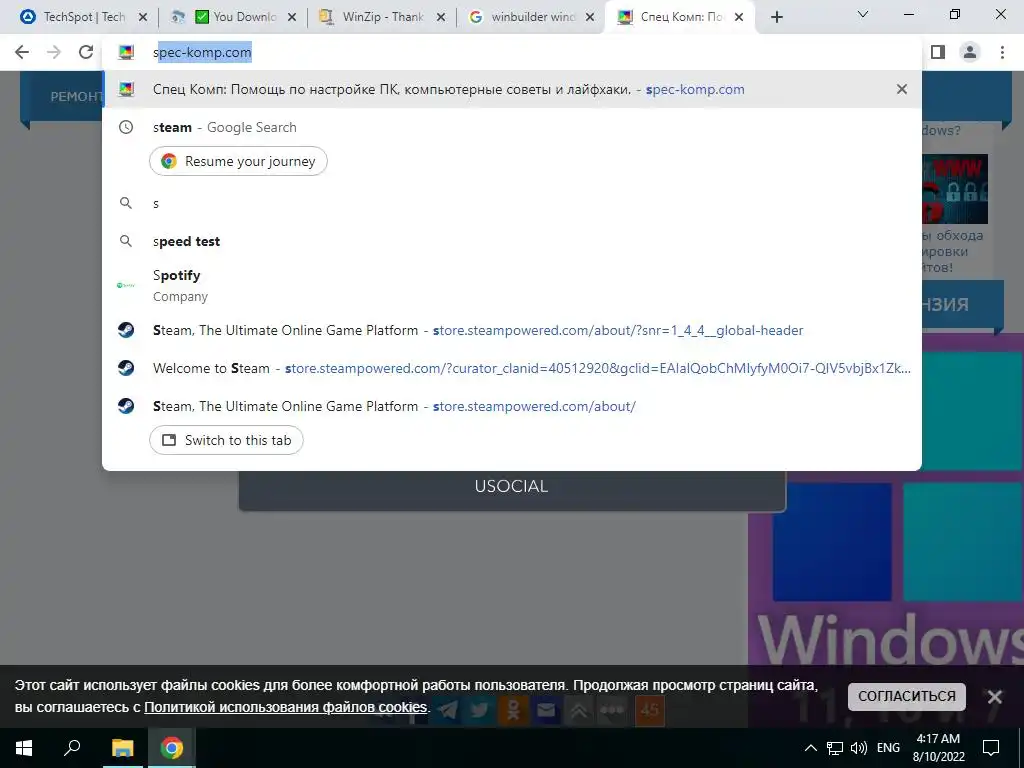Reload the current page
Image resolution: width=1024 pixels, height=768 pixels.
(86, 52)
